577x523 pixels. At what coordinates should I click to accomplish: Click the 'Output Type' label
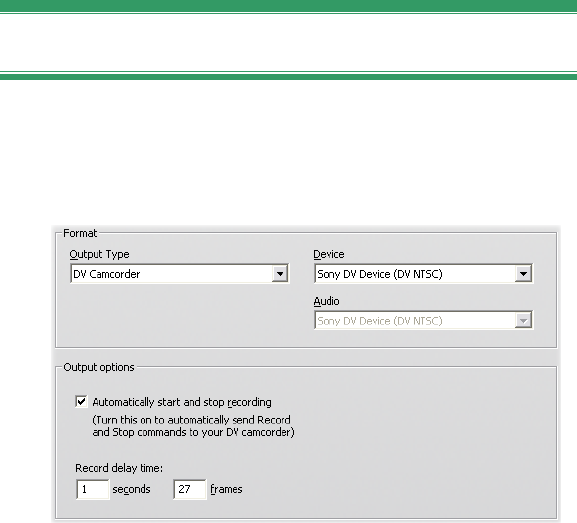tap(99, 254)
